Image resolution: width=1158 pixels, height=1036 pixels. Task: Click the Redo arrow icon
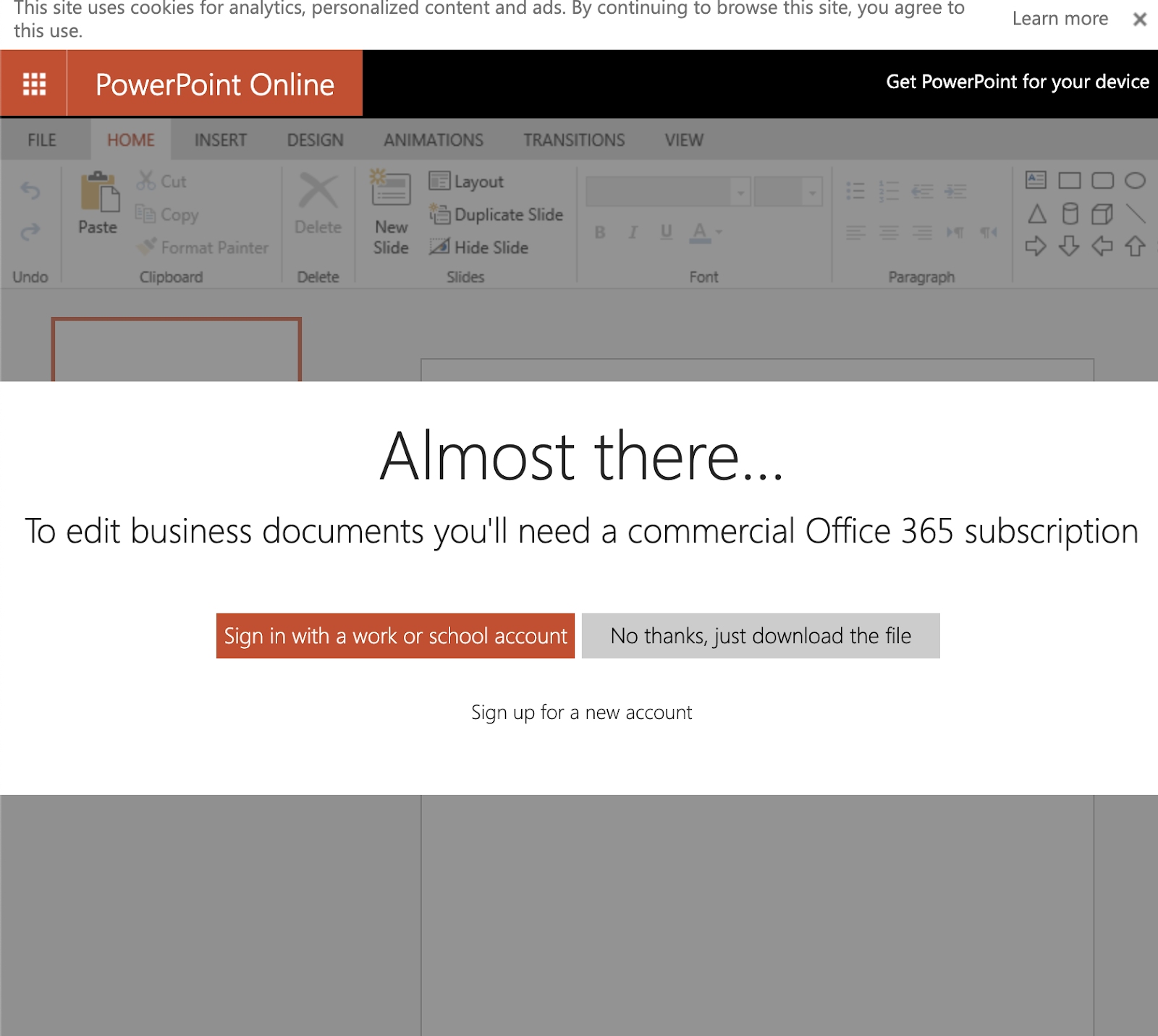point(30,232)
